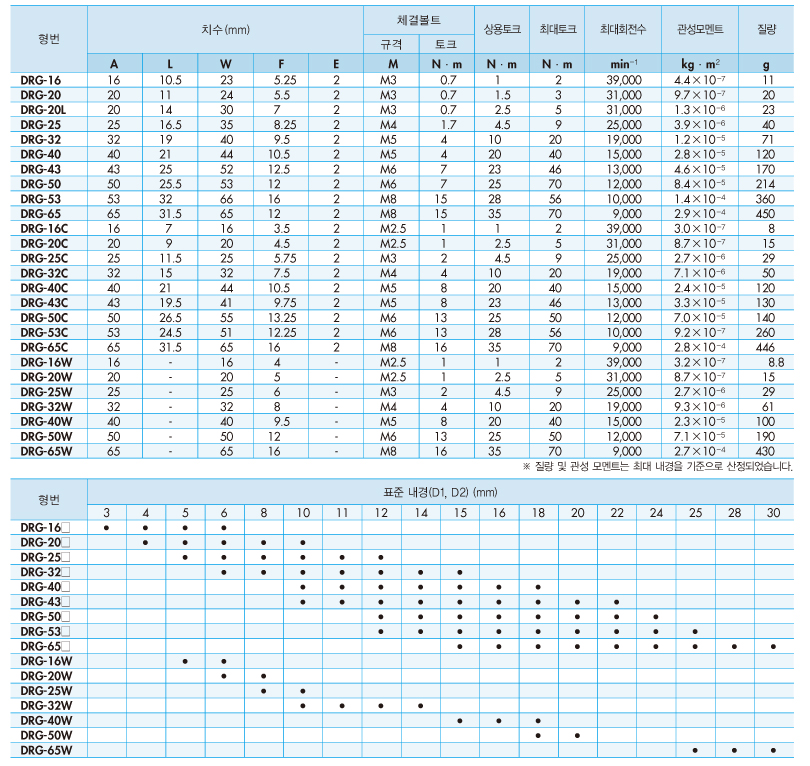The width and height of the screenshot is (810, 766).
Task: Click the DRG-32C model label
Action: click(x=44, y=273)
